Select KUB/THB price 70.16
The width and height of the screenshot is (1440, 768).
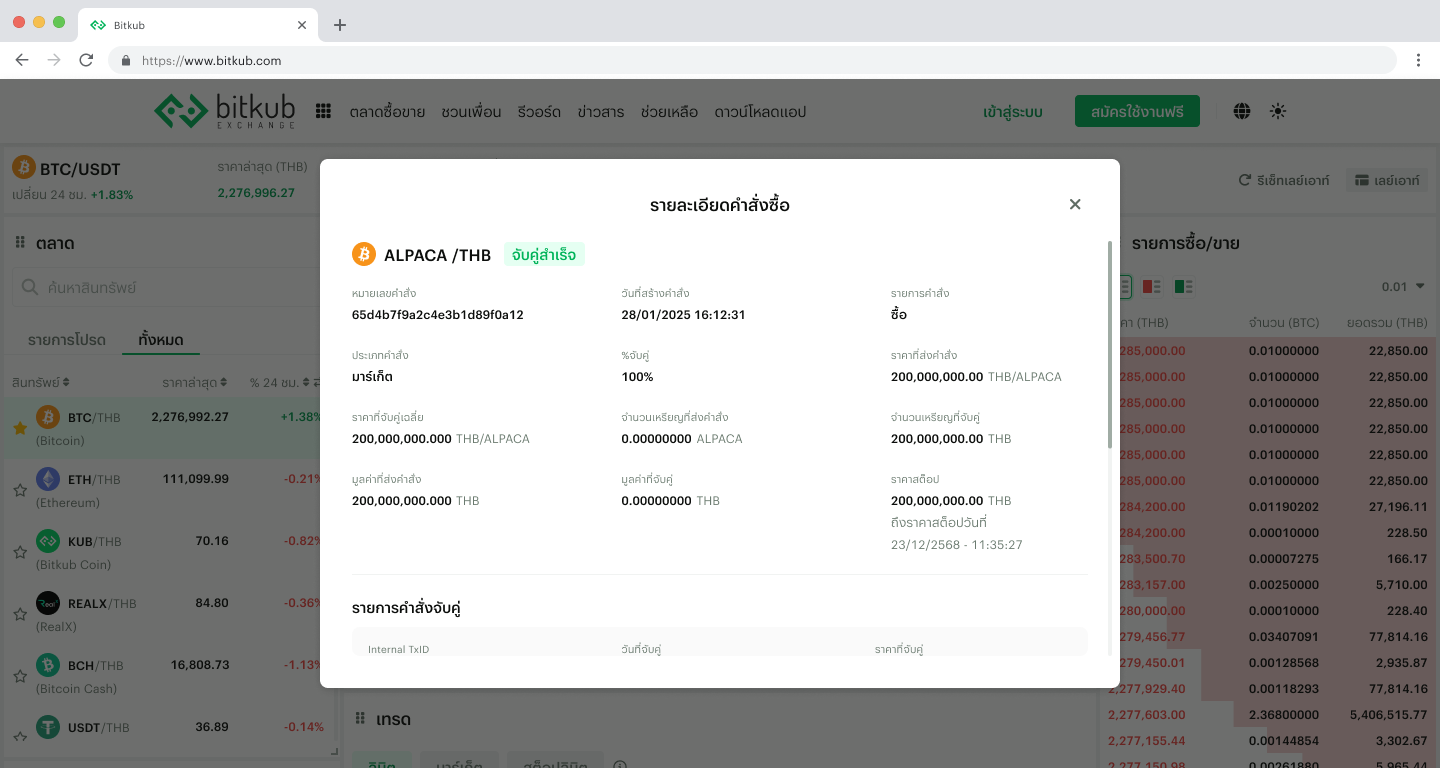212,541
